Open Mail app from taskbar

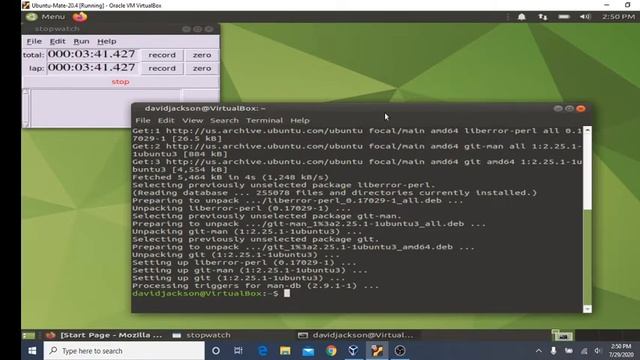[x=308, y=351]
